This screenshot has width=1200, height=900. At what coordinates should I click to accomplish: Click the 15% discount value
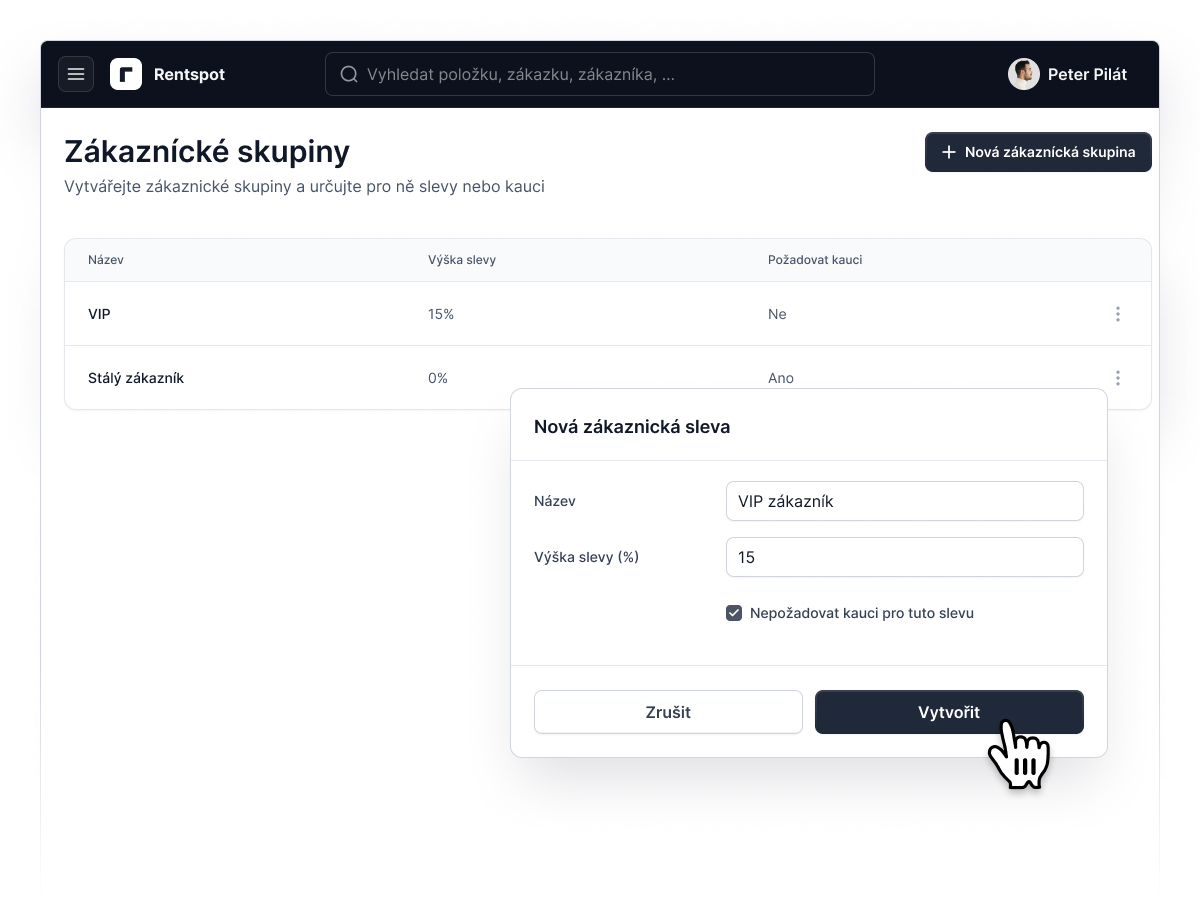tap(441, 314)
